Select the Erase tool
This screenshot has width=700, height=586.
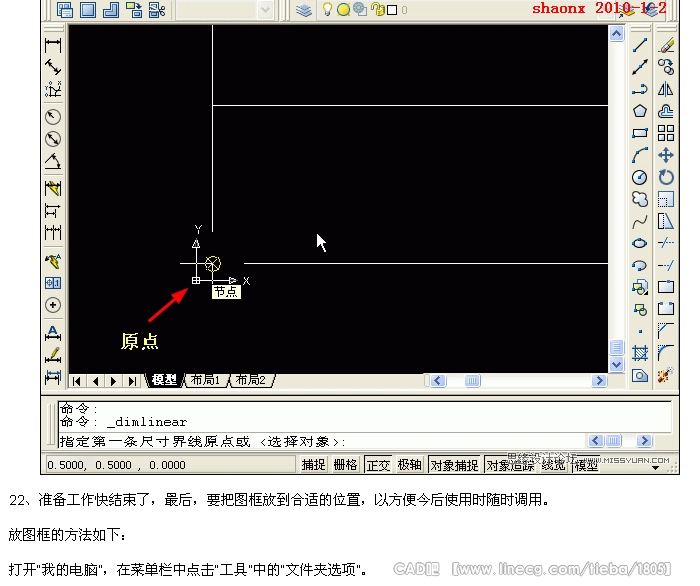[x=666, y=45]
